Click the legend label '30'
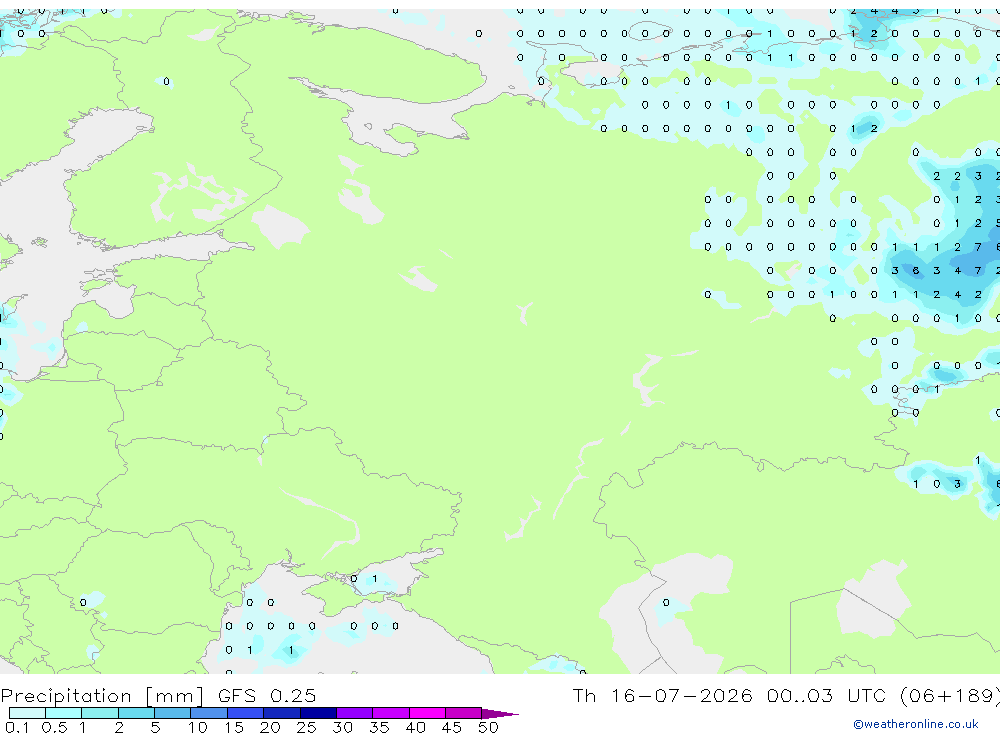The image size is (1000, 733). pyautogui.click(x=342, y=727)
